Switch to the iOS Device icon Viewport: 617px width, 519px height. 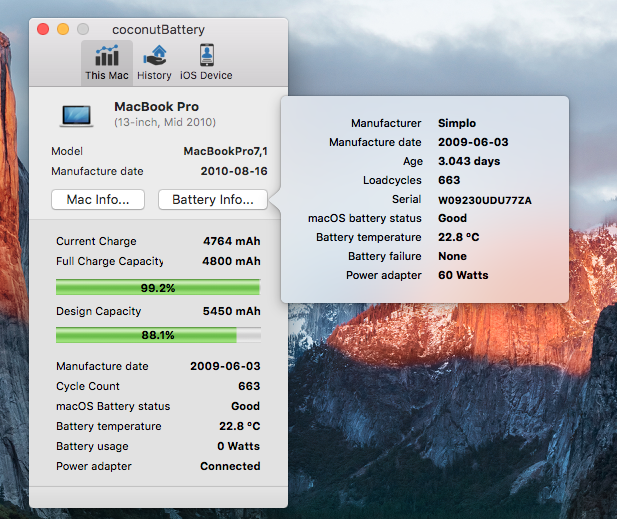click(x=206, y=63)
